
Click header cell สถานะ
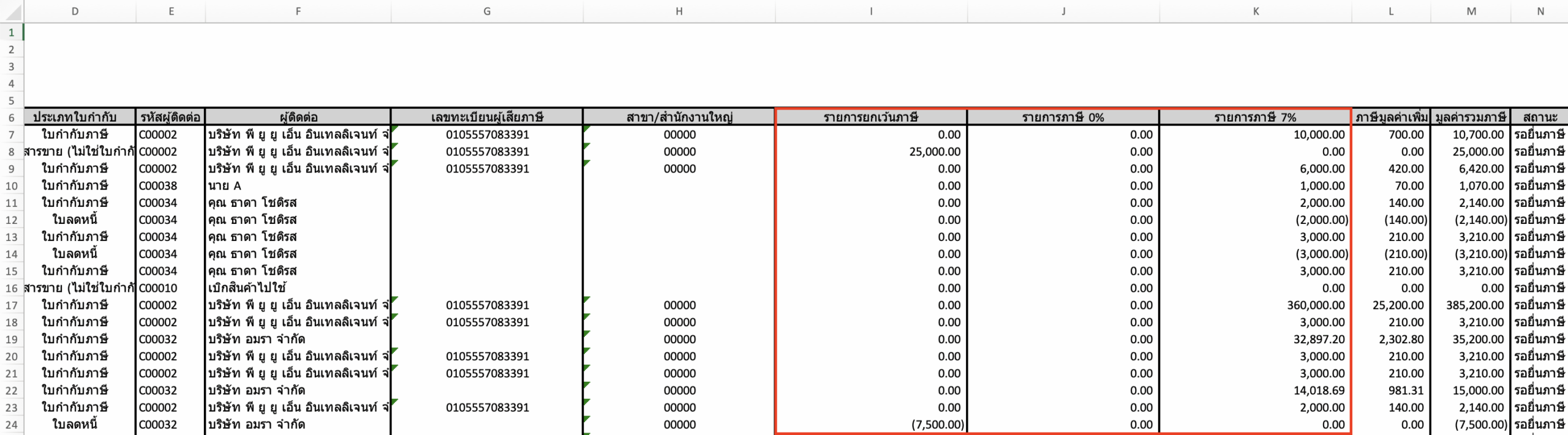tap(1540, 117)
